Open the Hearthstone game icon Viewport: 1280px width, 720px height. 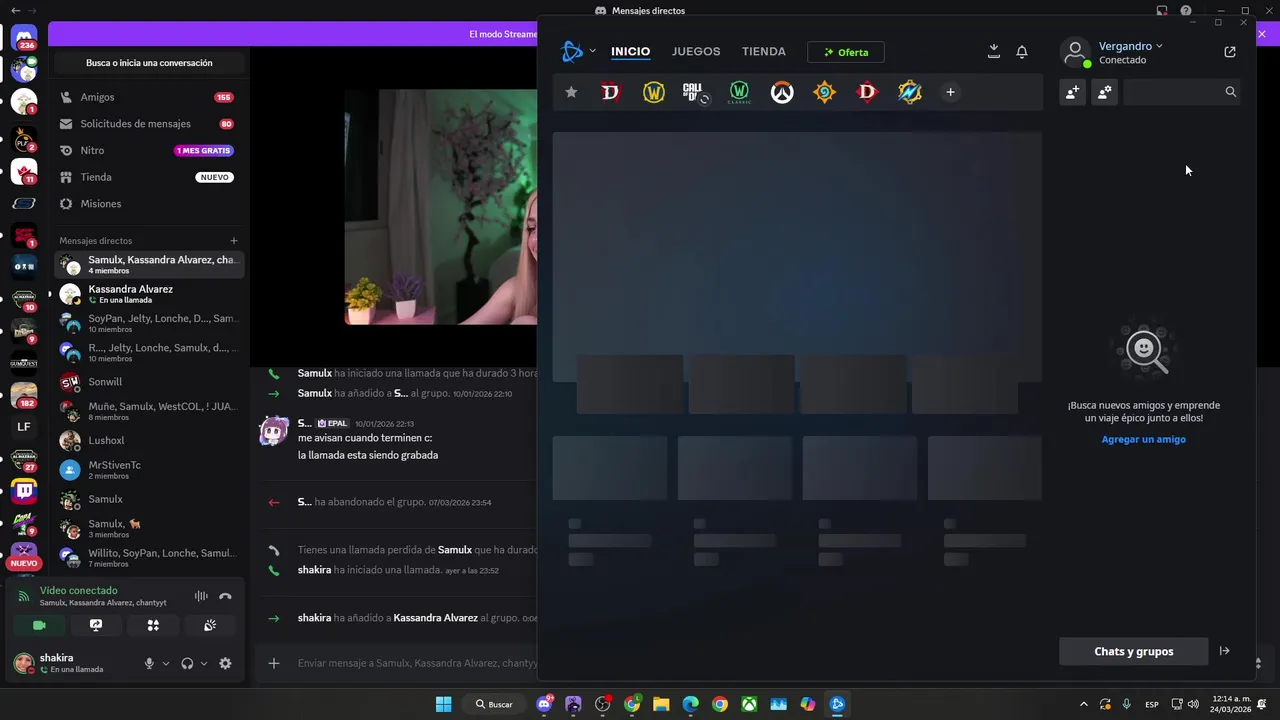click(824, 92)
